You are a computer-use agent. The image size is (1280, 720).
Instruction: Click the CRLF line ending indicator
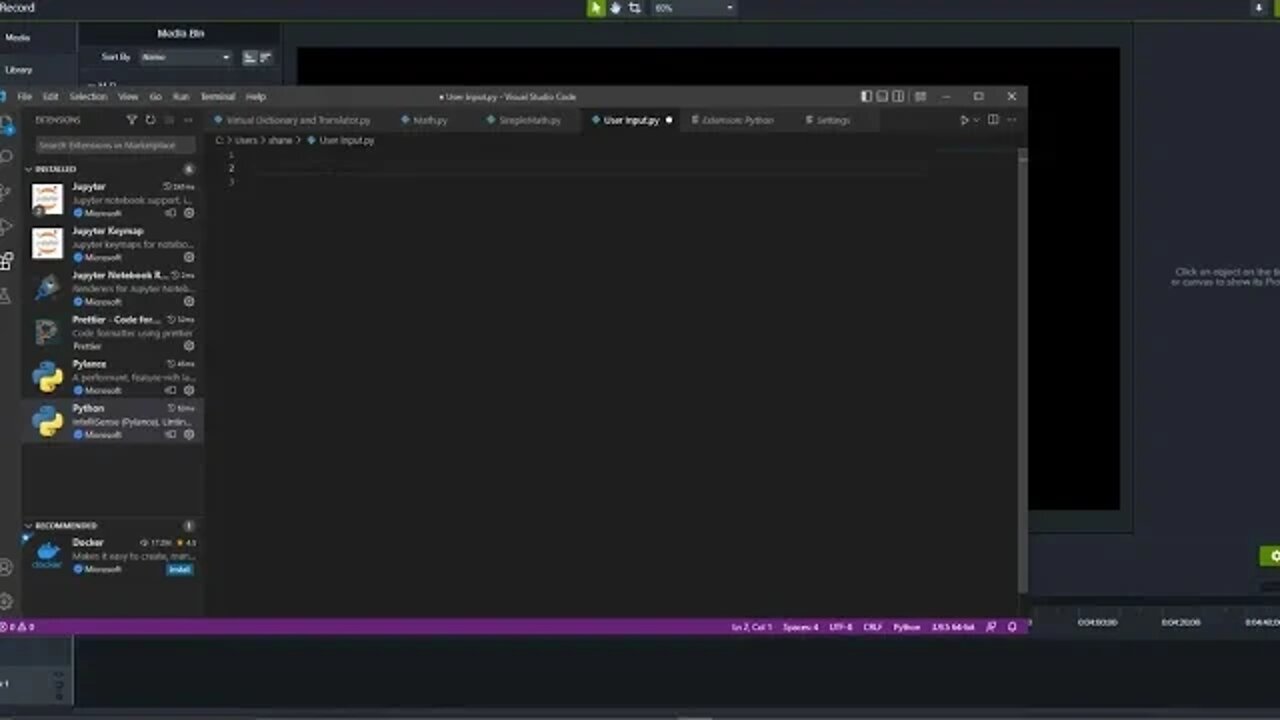click(x=873, y=627)
